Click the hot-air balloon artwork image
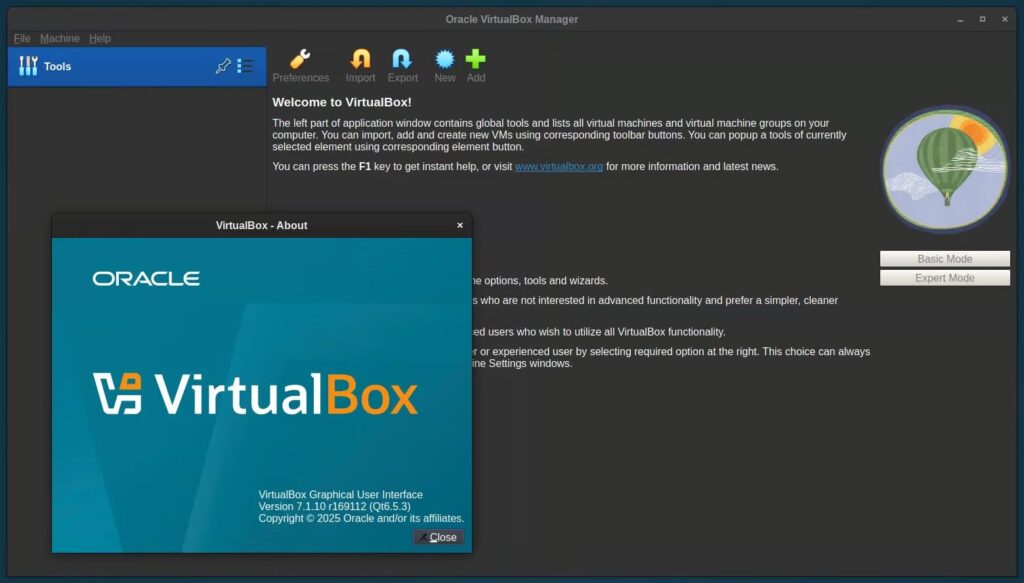Screen dimensions: 1024x583 tap(943, 168)
